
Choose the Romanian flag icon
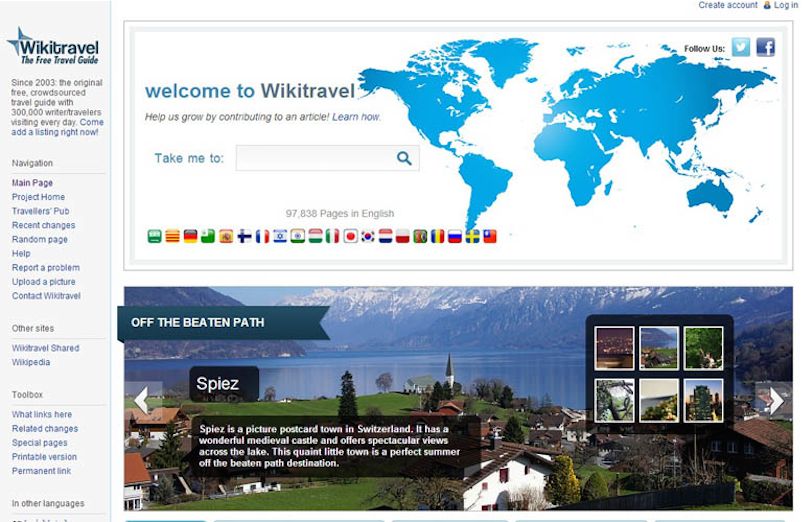437,236
